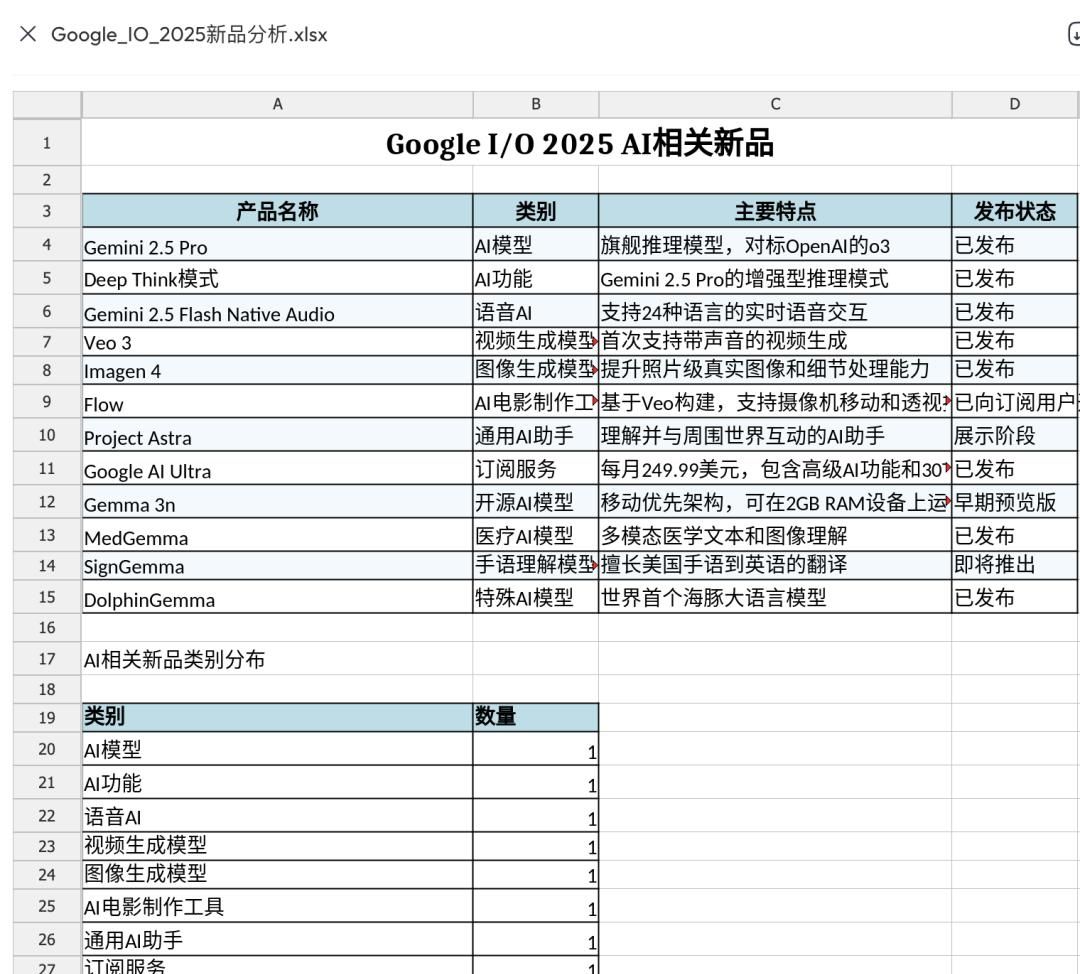This screenshot has height=974, width=1080.
Task: Click 'Gemini 2.5 Pro的增强型推理模式' cell
Action: click(x=775, y=278)
